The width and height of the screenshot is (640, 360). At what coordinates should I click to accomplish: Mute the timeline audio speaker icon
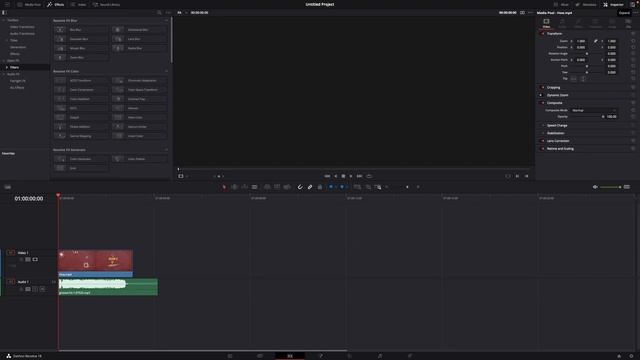point(595,187)
